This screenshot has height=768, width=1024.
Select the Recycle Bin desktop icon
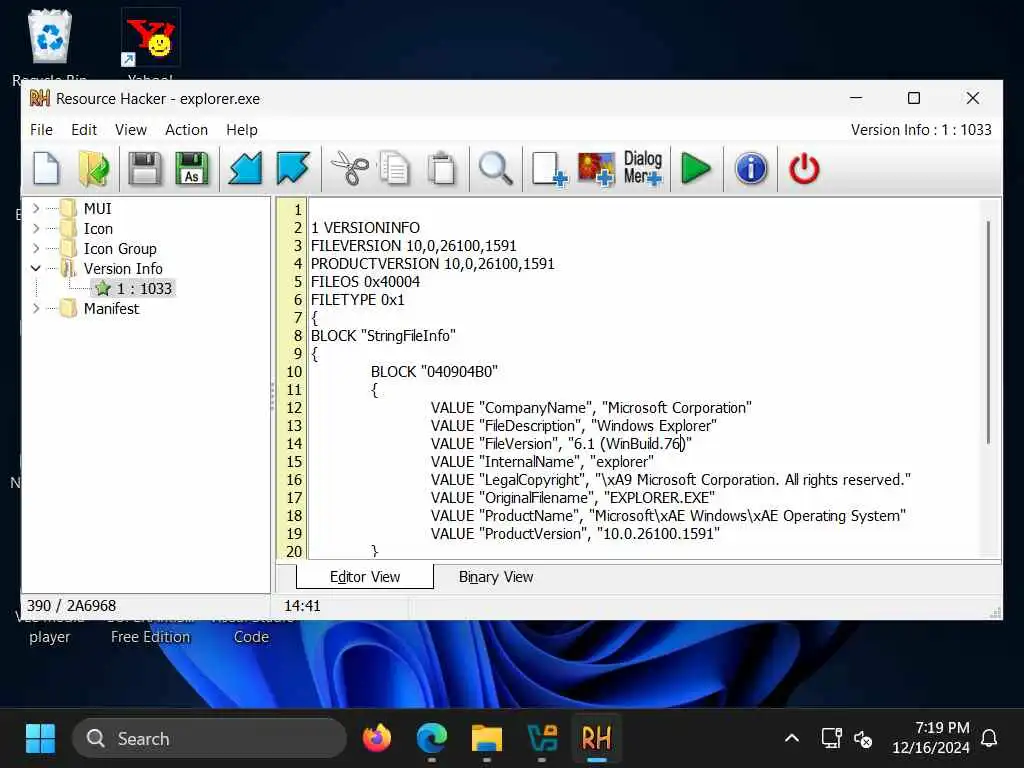pos(50,44)
